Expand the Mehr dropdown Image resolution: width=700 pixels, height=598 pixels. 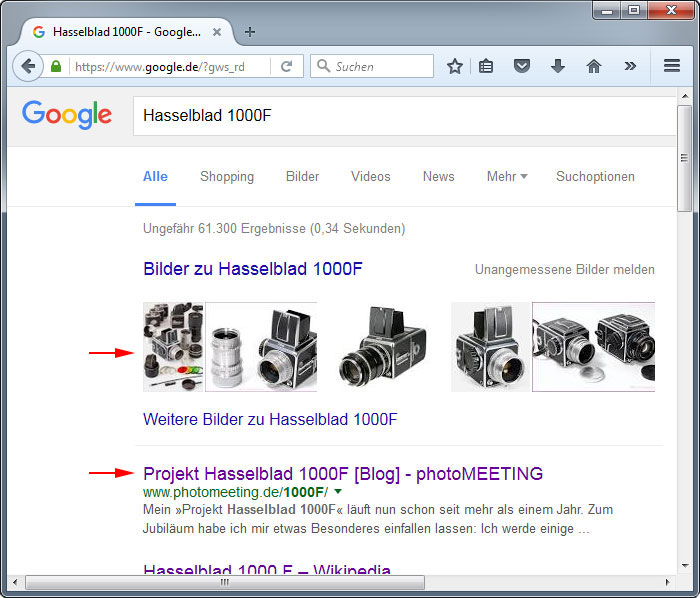click(507, 176)
